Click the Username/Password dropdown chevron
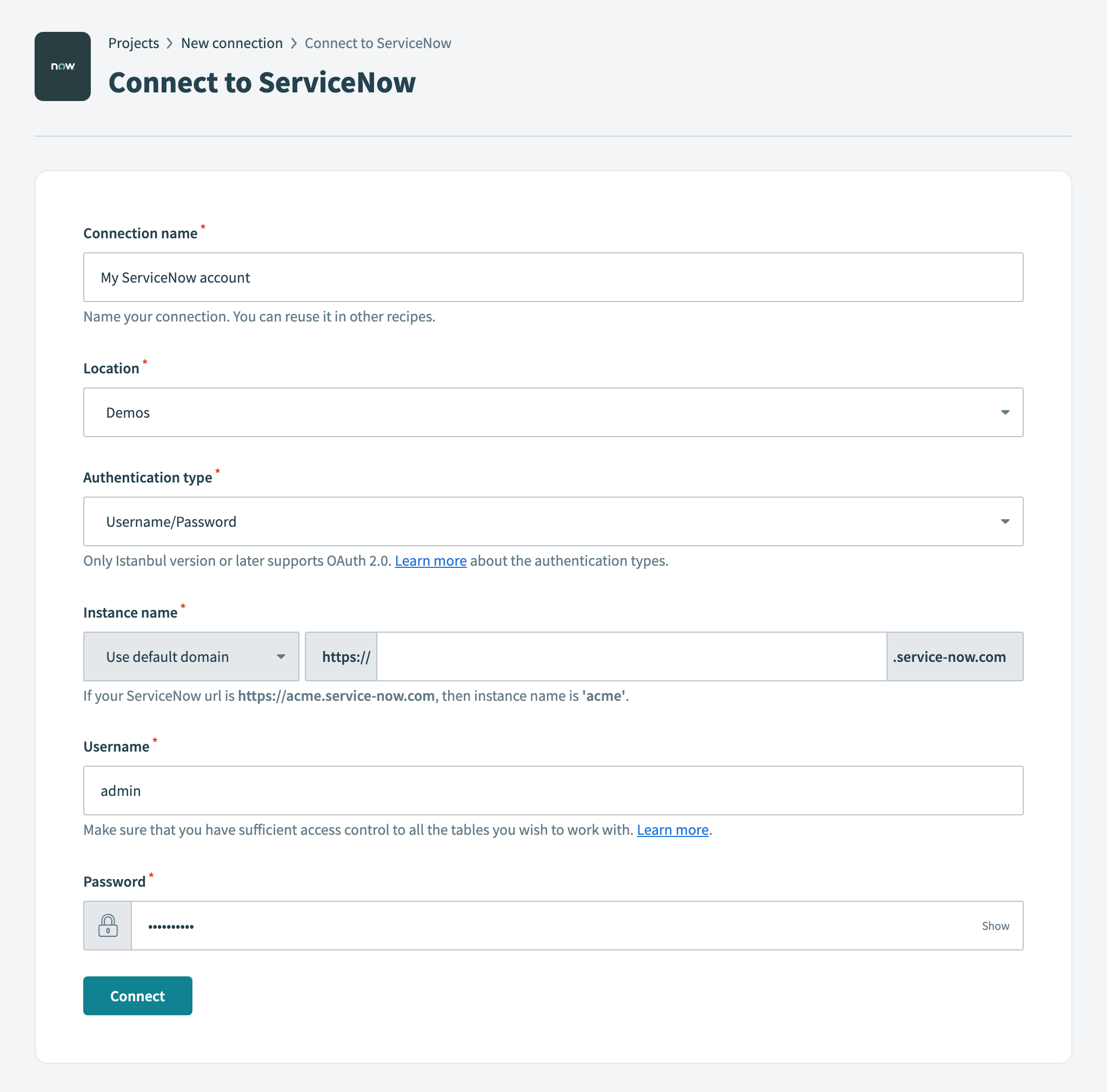 pyautogui.click(x=1005, y=521)
